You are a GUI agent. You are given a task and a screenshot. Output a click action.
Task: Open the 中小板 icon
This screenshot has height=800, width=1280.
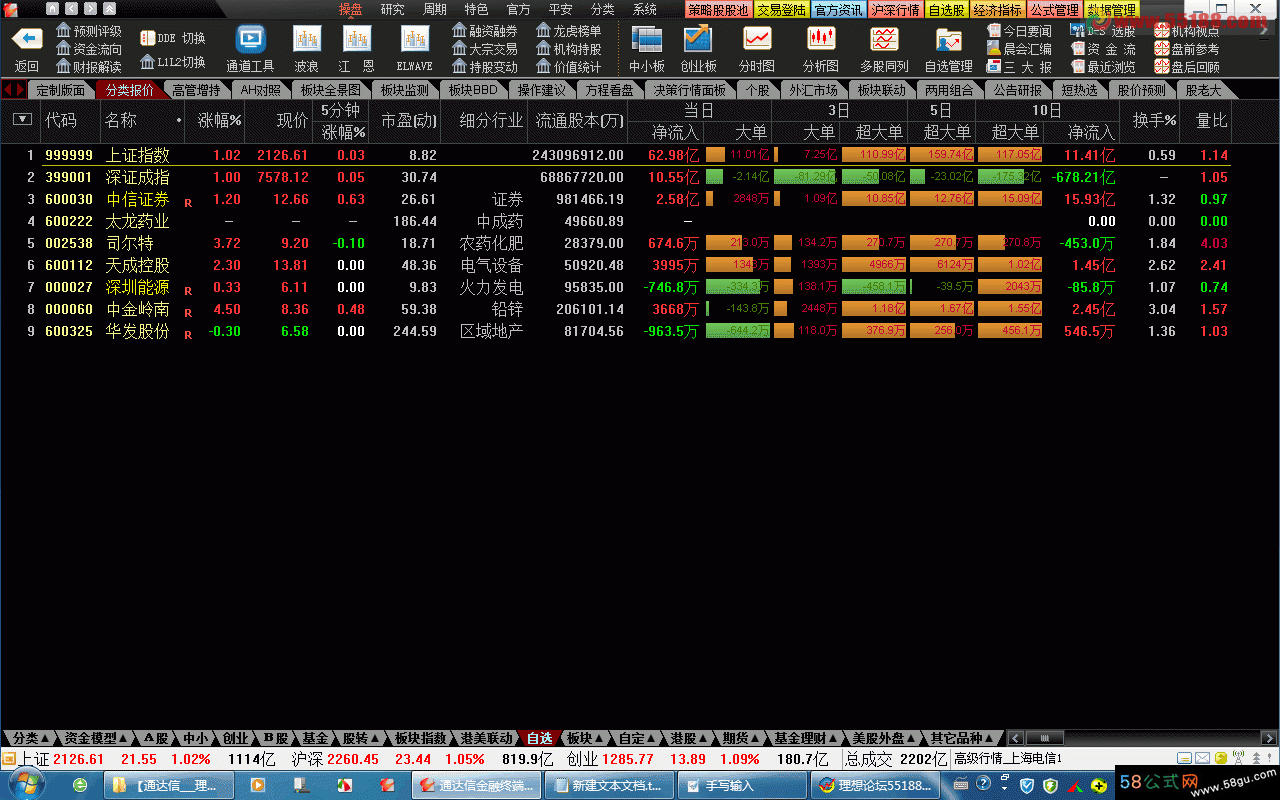[647, 40]
